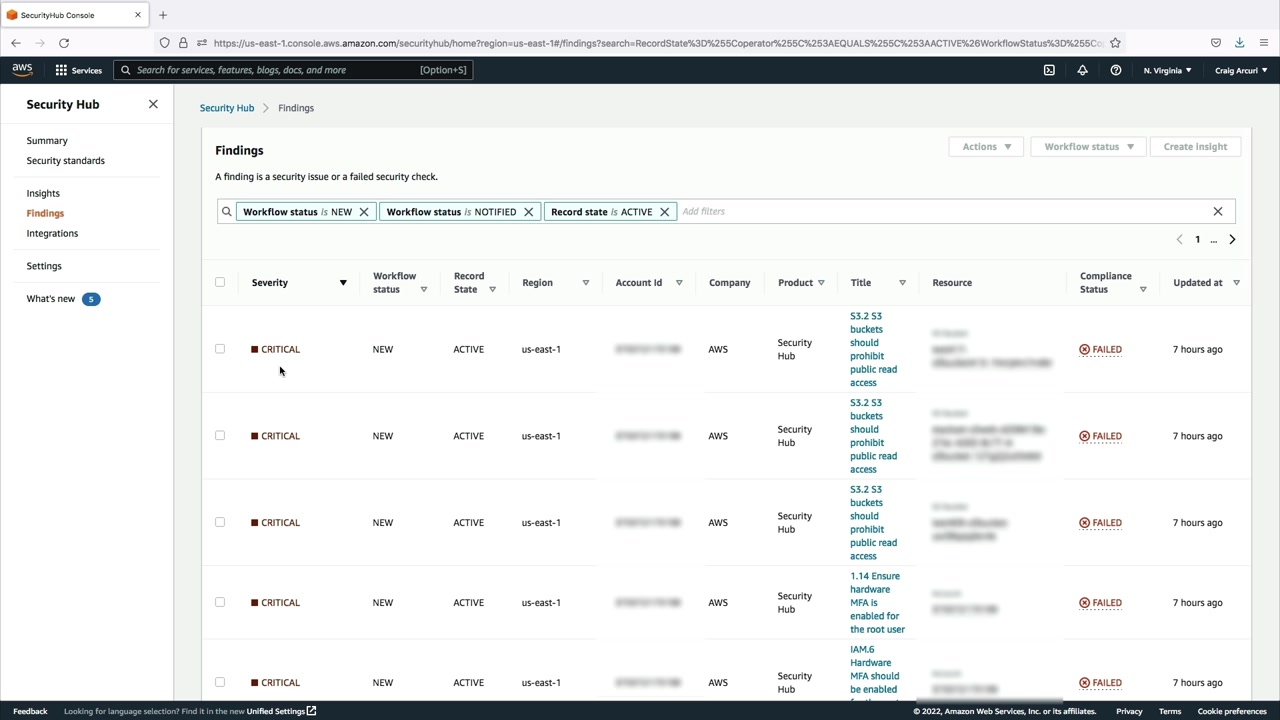Select Findings in the sidebar

point(45,214)
